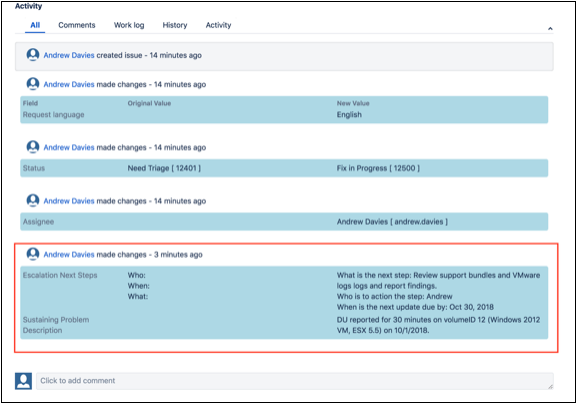The width and height of the screenshot is (577, 403).
Task: Click avatar icon above Status change row
Action: click(33, 147)
